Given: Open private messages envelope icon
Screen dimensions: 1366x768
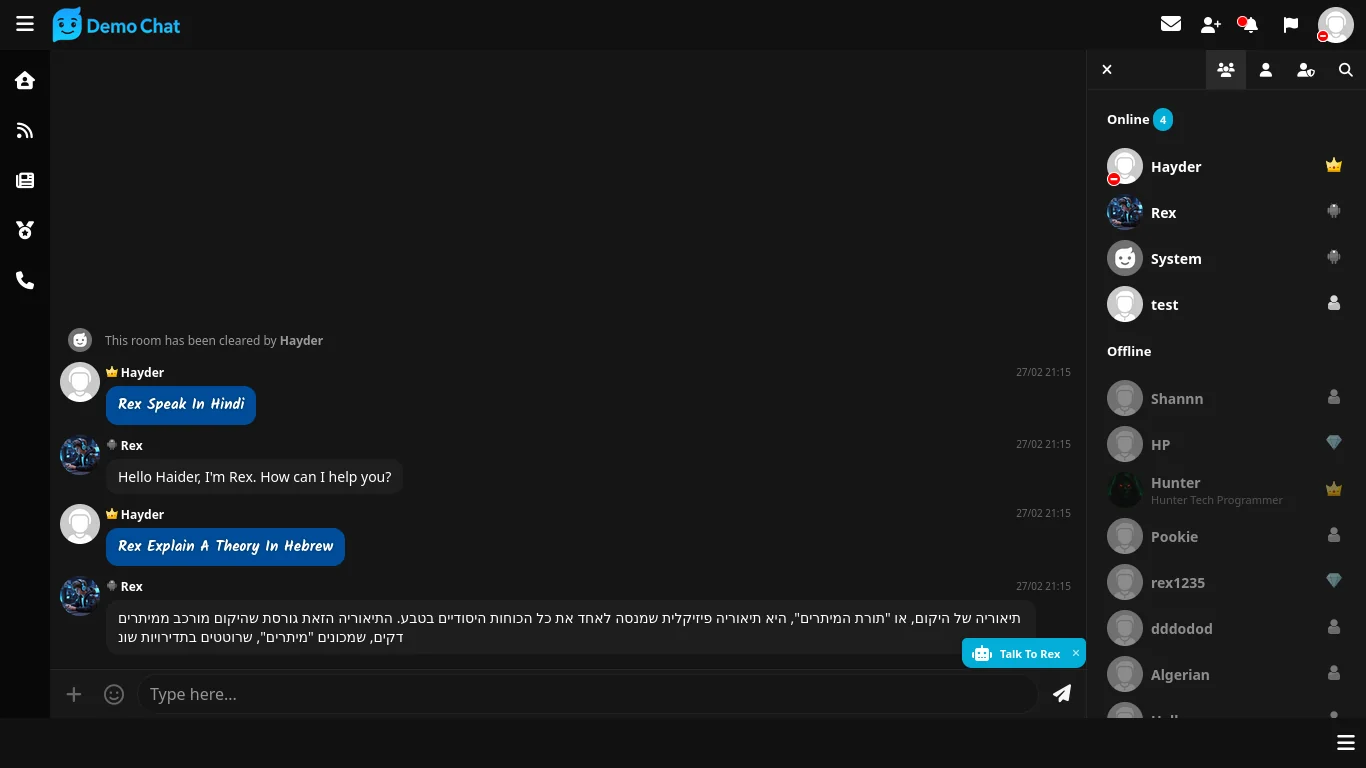Looking at the screenshot, I should 1170,24.
